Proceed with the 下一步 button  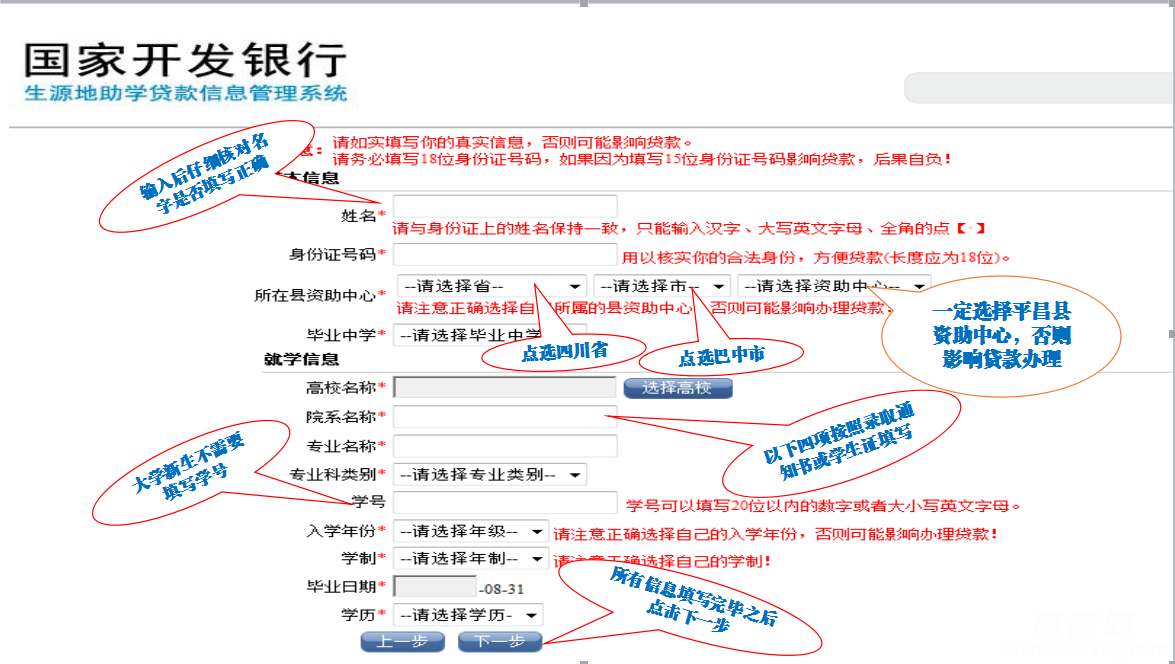pos(499,642)
